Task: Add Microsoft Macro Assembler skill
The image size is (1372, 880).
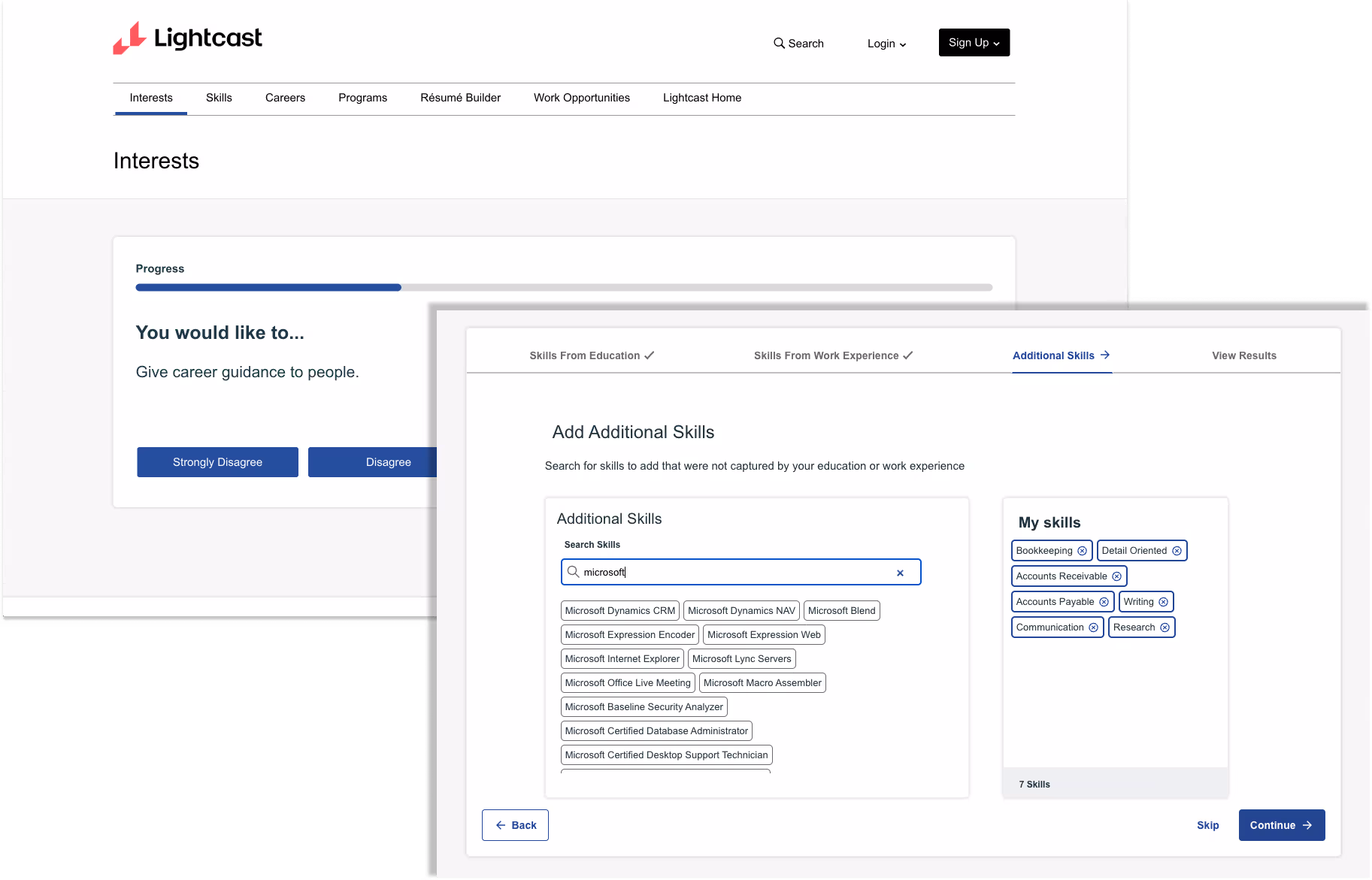Action: (x=762, y=683)
